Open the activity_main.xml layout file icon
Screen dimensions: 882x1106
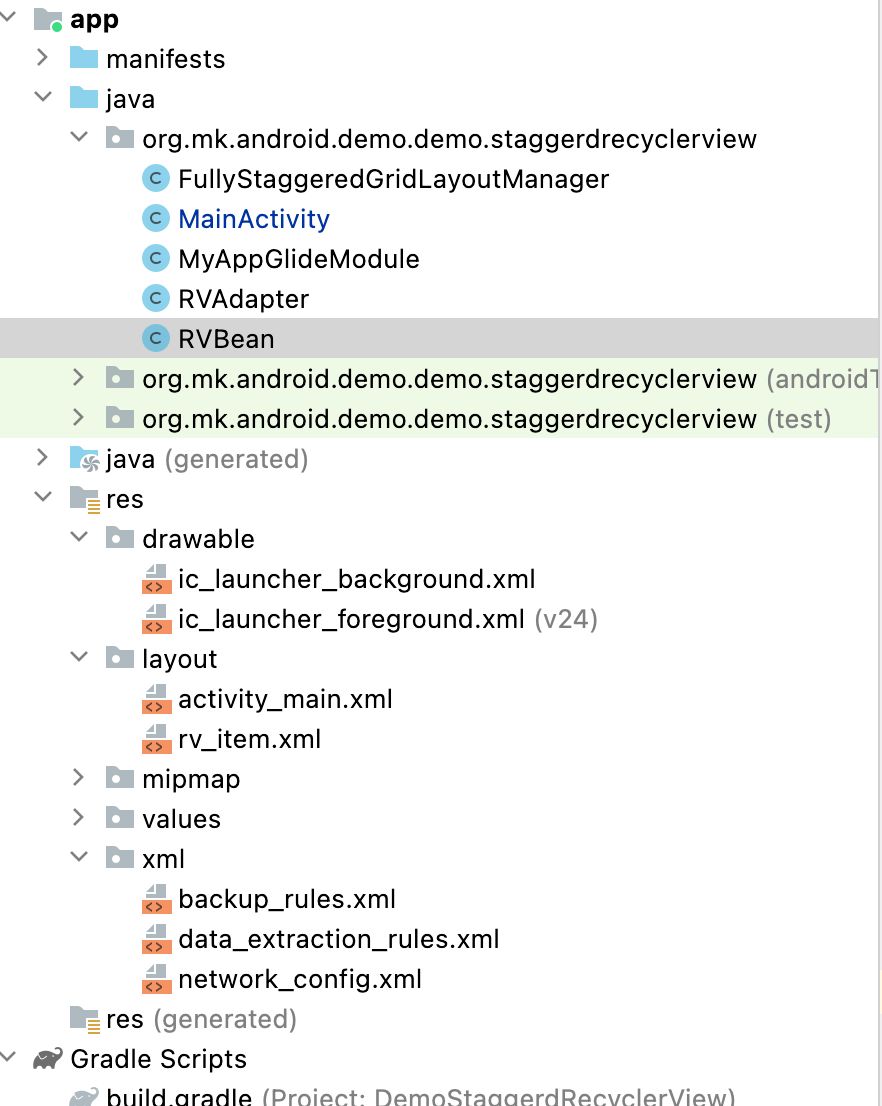click(x=156, y=700)
